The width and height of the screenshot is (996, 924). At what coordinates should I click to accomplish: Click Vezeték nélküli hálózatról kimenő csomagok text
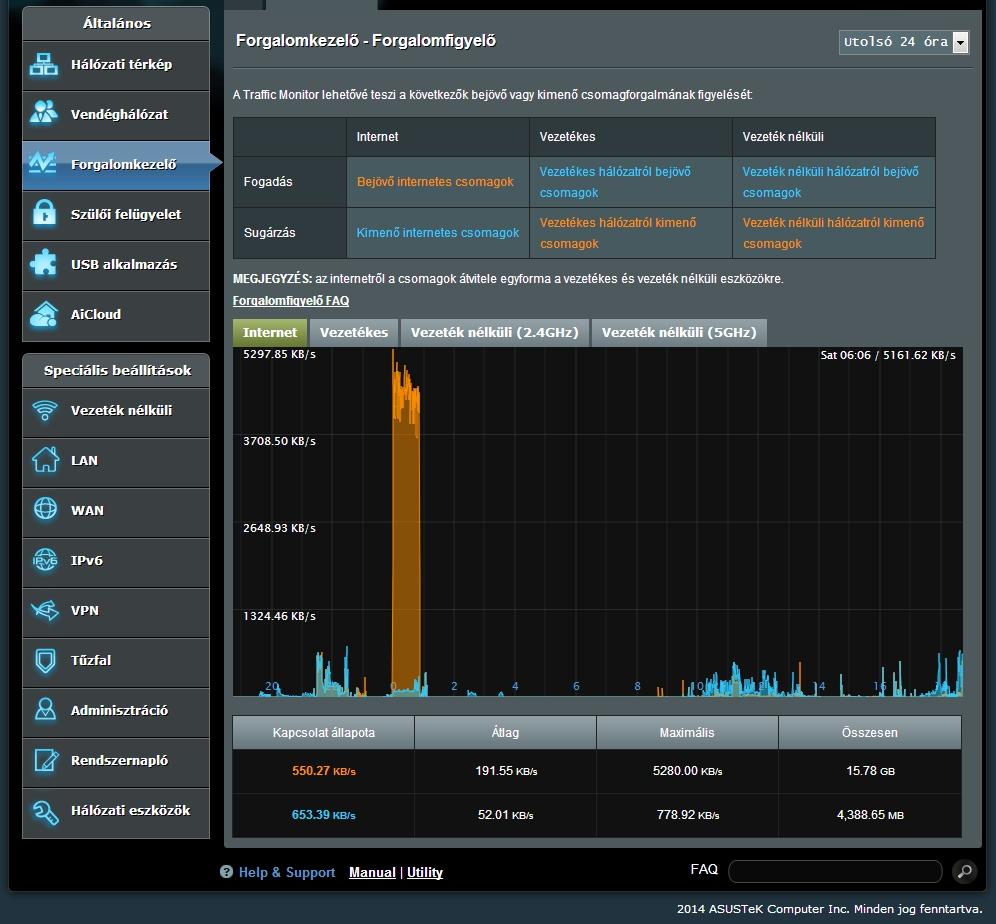click(x=833, y=233)
